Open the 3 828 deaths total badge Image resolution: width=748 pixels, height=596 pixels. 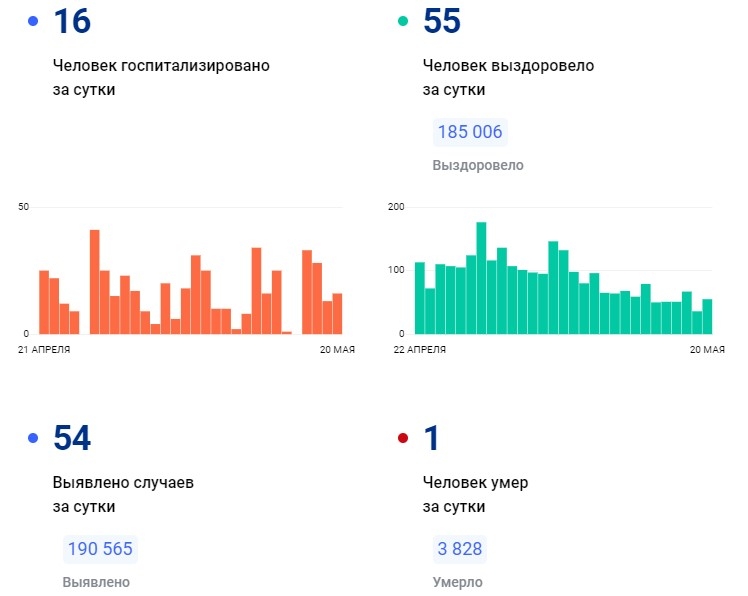coord(459,549)
